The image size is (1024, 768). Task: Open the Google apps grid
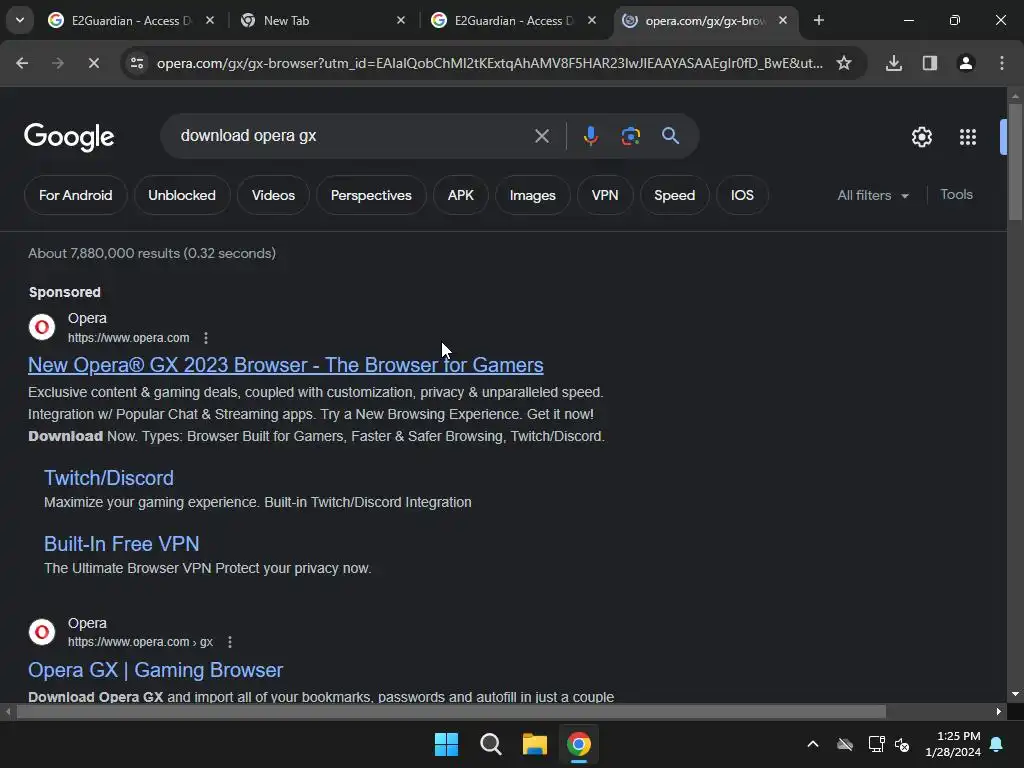click(x=968, y=137)
